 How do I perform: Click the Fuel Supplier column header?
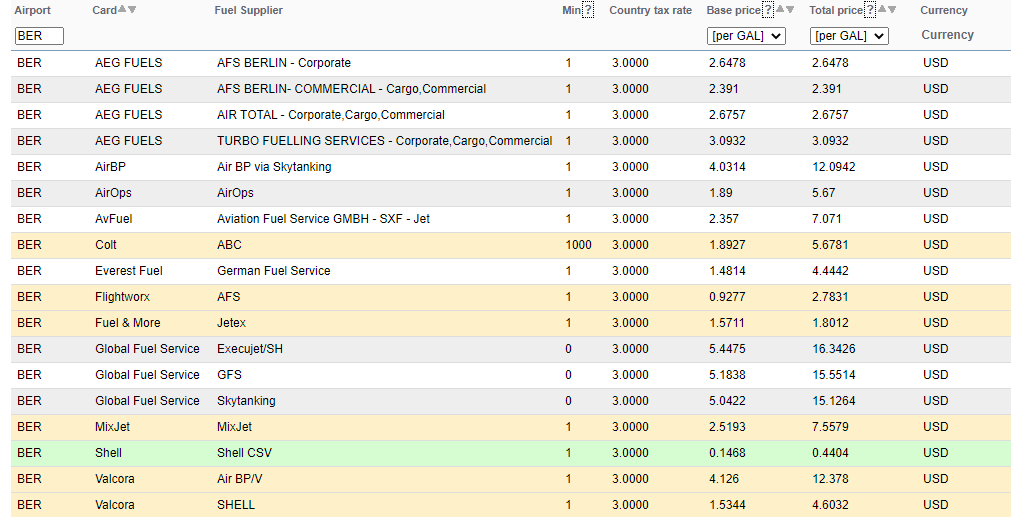248,10
